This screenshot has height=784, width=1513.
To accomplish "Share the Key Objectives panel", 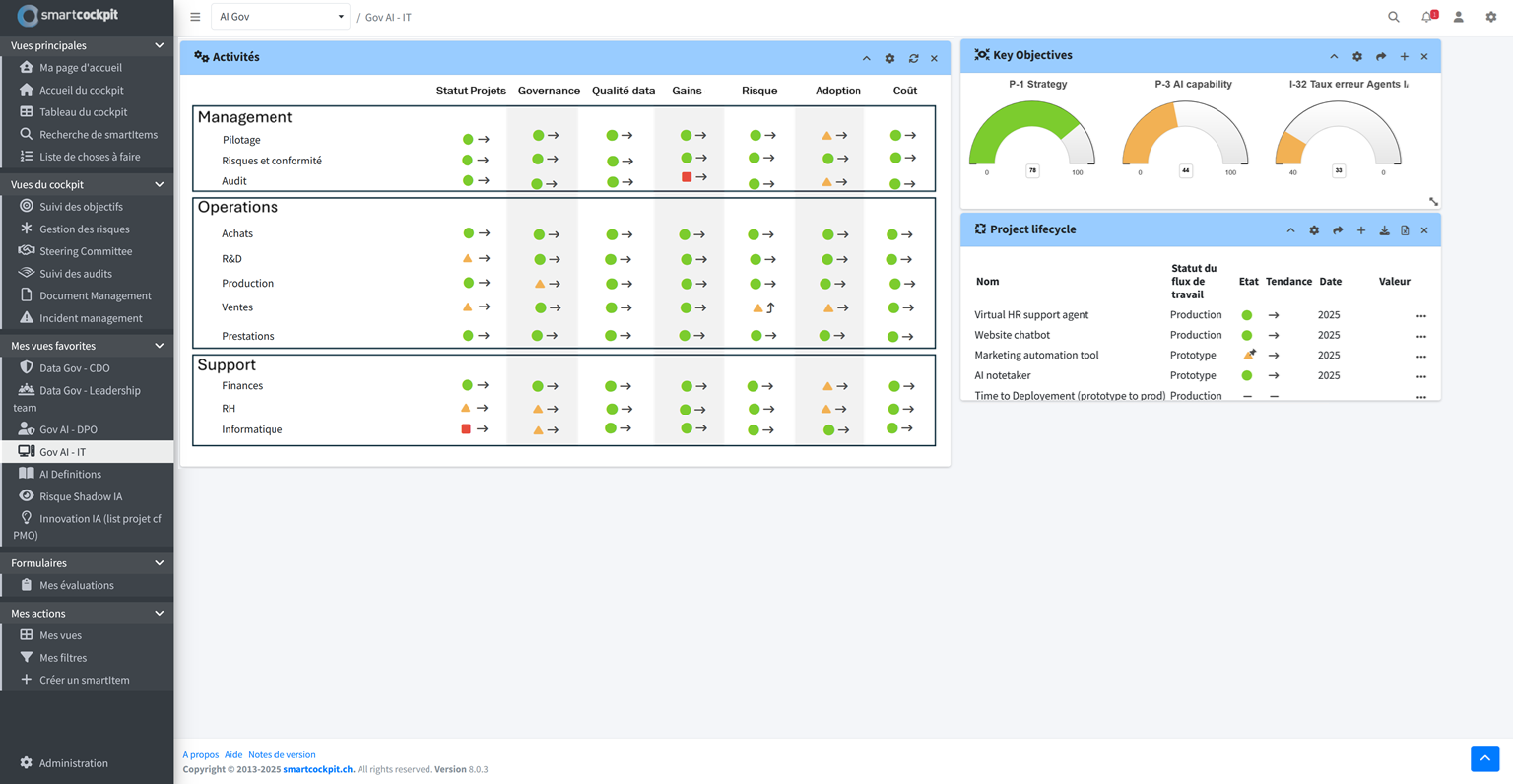I will 1380,57.
